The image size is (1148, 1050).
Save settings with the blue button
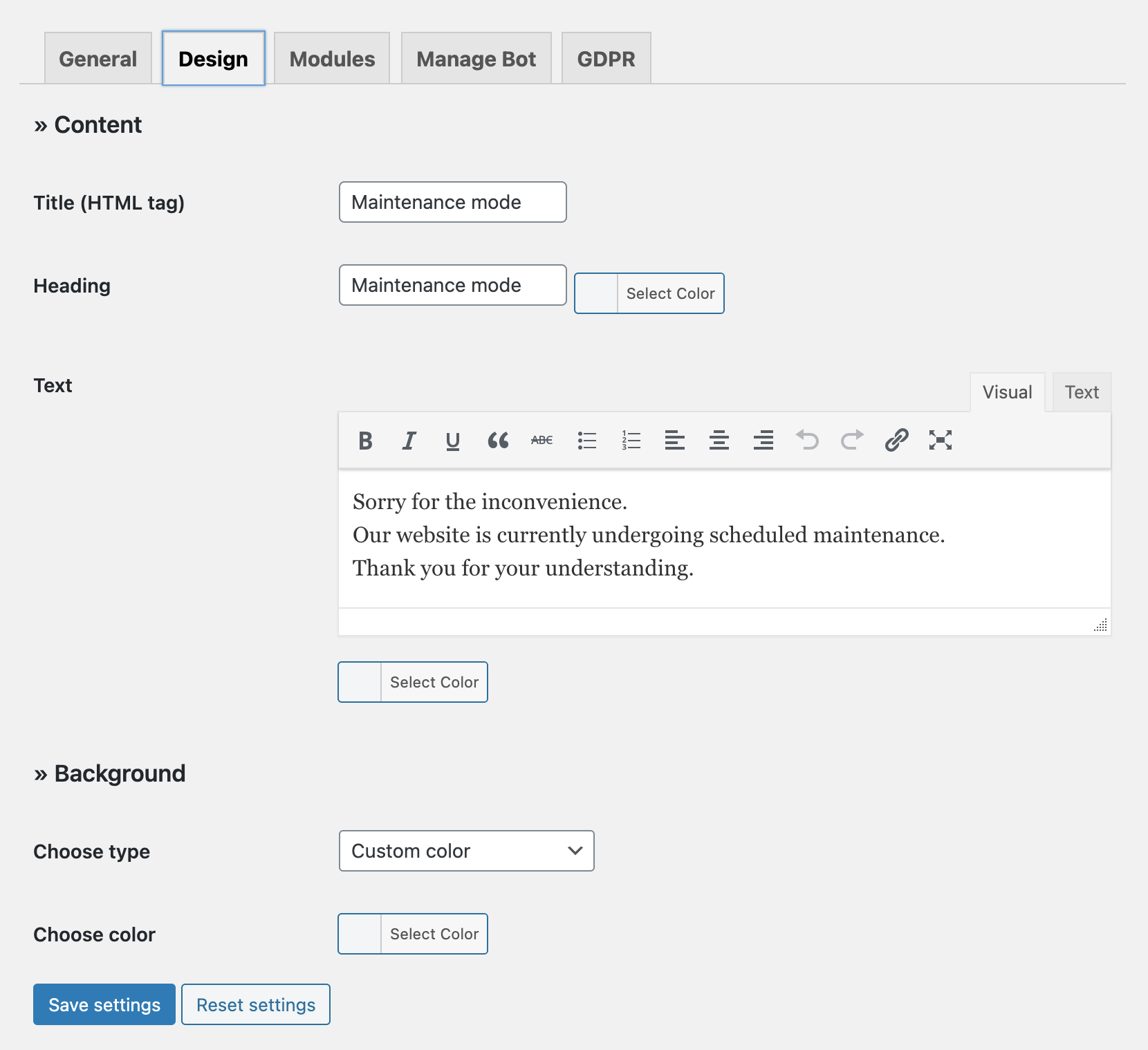coord(104,1004)
